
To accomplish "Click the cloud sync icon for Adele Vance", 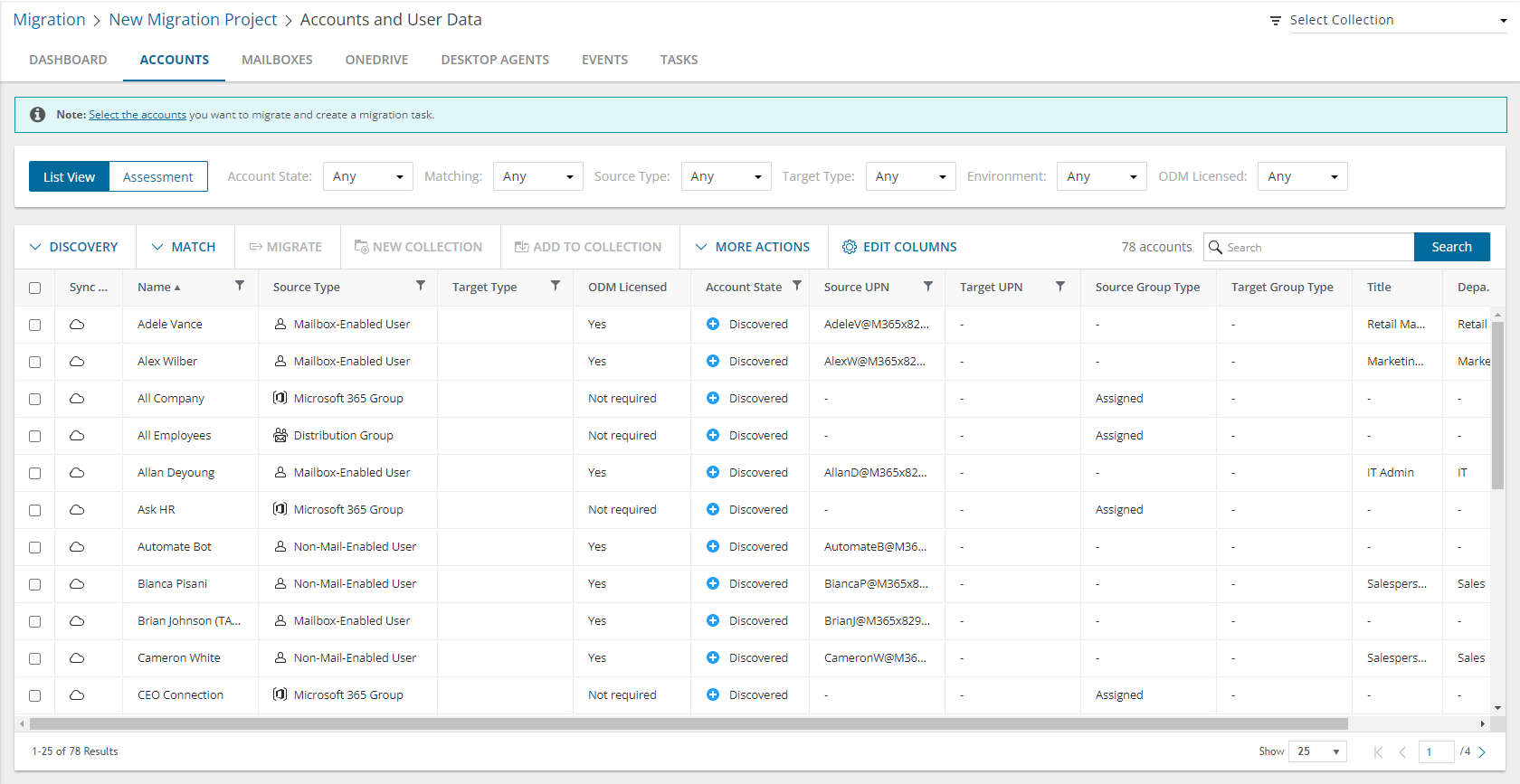I will (x=77, y=325).
